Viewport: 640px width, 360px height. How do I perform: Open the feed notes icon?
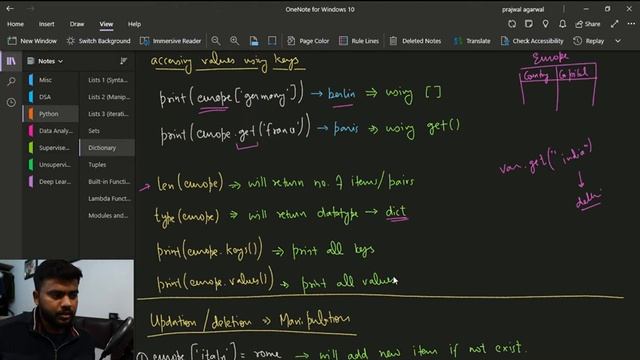click(529, 24)
